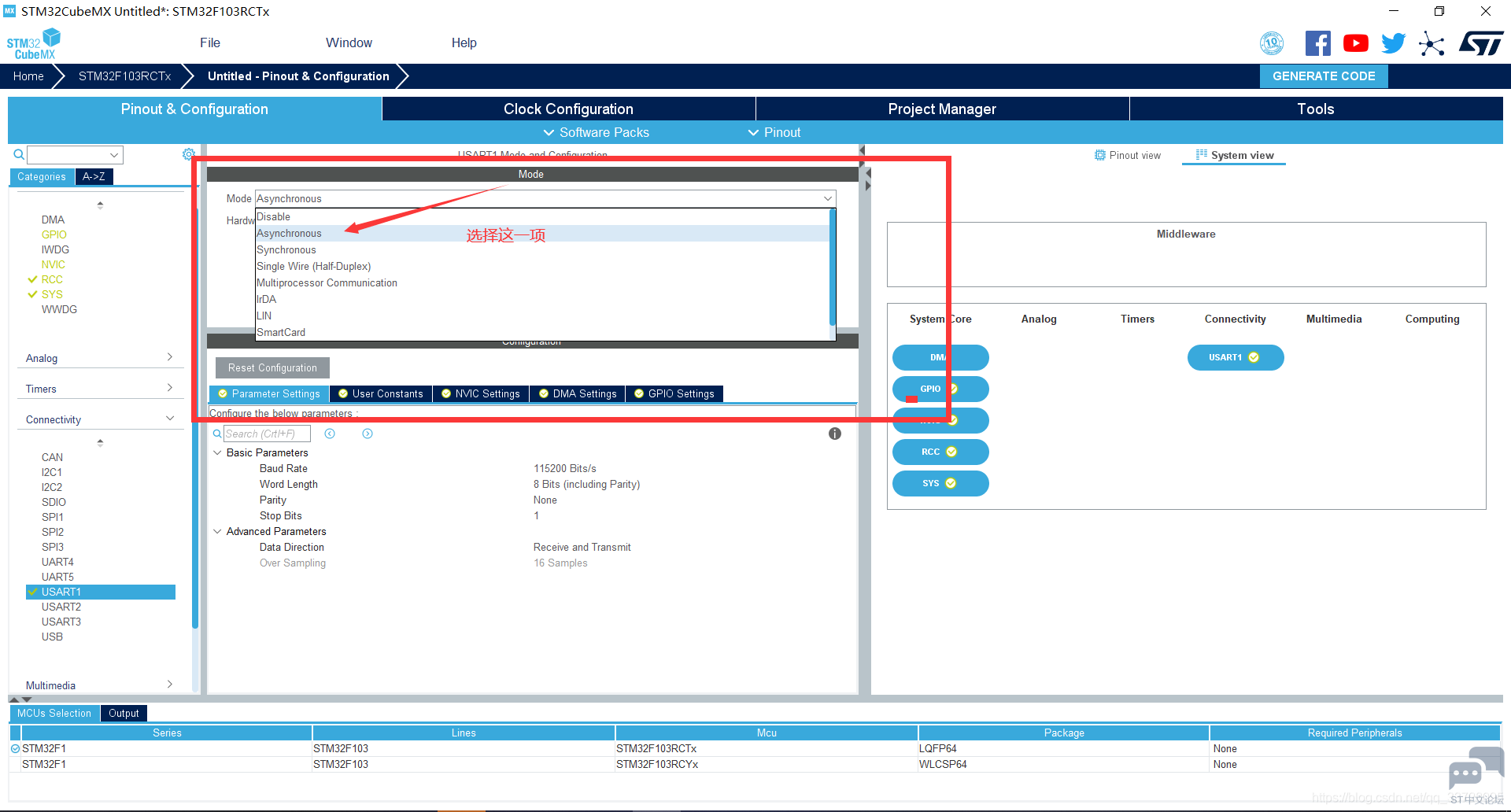Open the YouTube icon link

pos(1355,43)
